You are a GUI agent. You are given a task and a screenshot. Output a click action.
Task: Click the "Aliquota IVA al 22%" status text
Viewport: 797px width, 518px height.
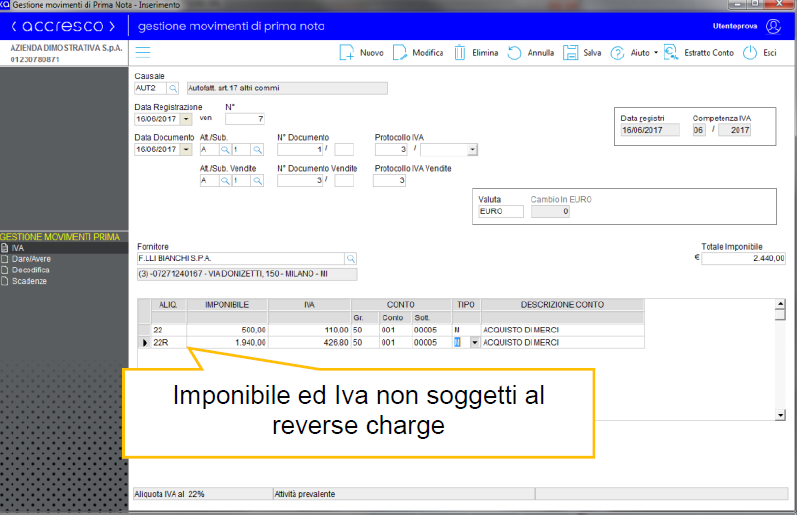click(x=169, y=494)
